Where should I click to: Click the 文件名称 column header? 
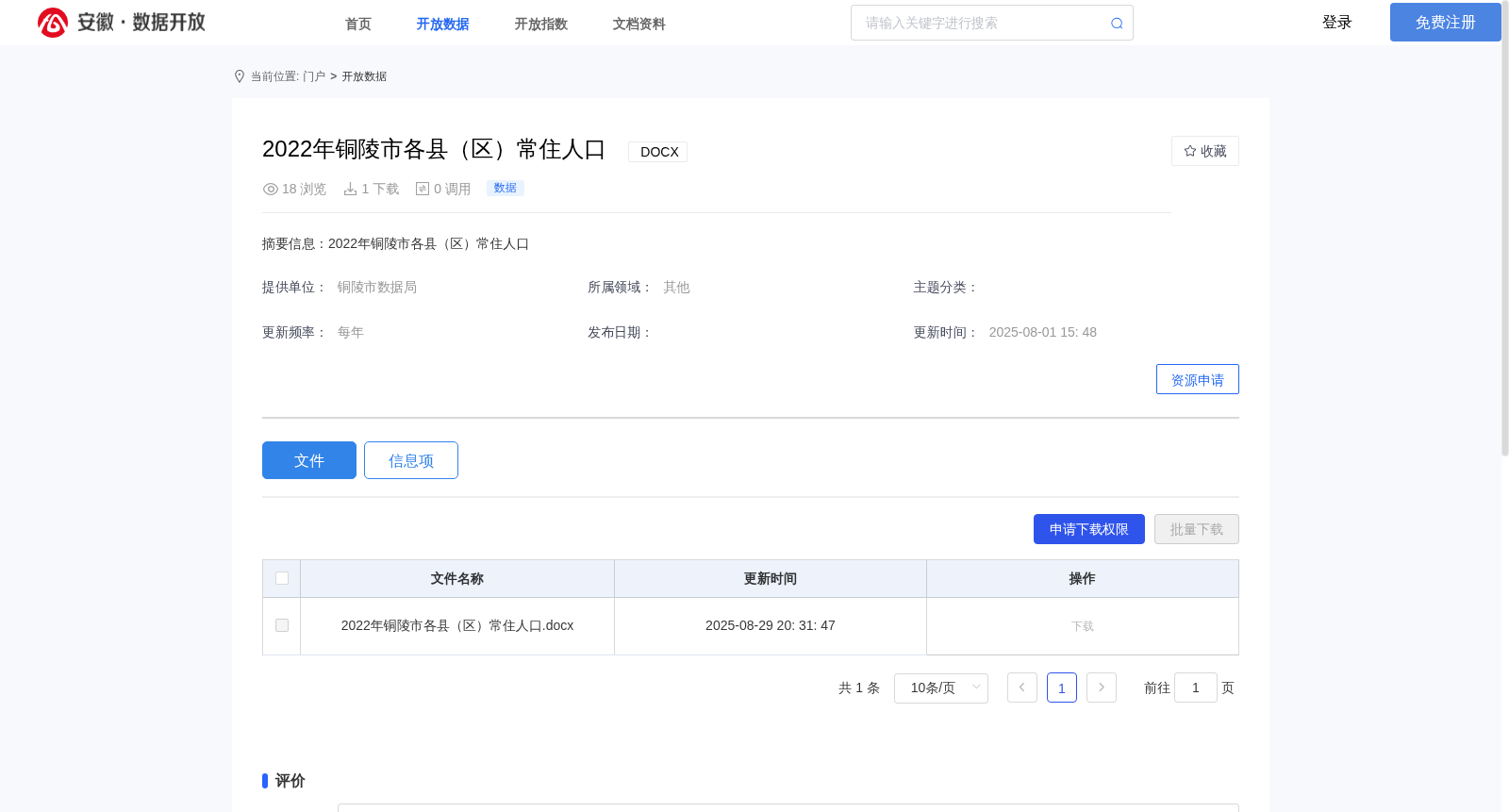(x=457, y=578)
